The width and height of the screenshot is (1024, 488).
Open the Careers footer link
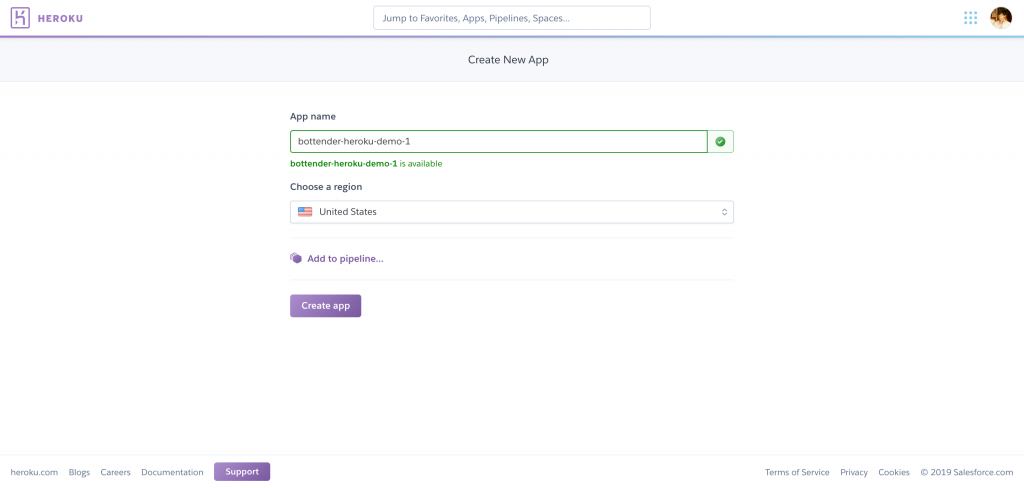click(x=116, y=472)
